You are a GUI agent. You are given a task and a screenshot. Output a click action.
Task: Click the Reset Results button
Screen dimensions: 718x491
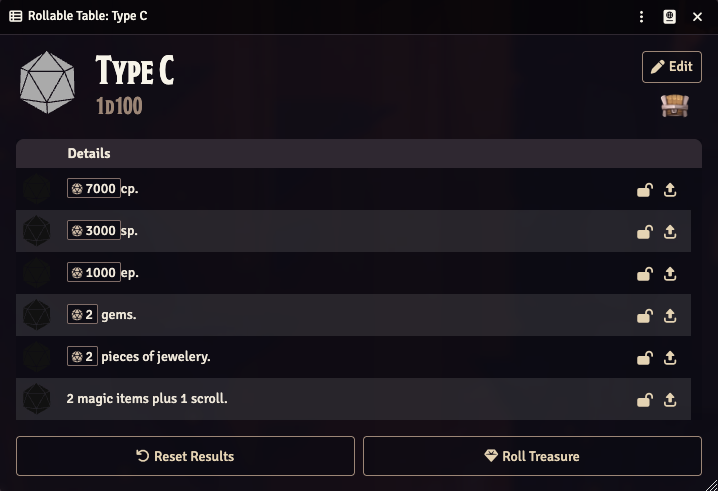[185, 456]
